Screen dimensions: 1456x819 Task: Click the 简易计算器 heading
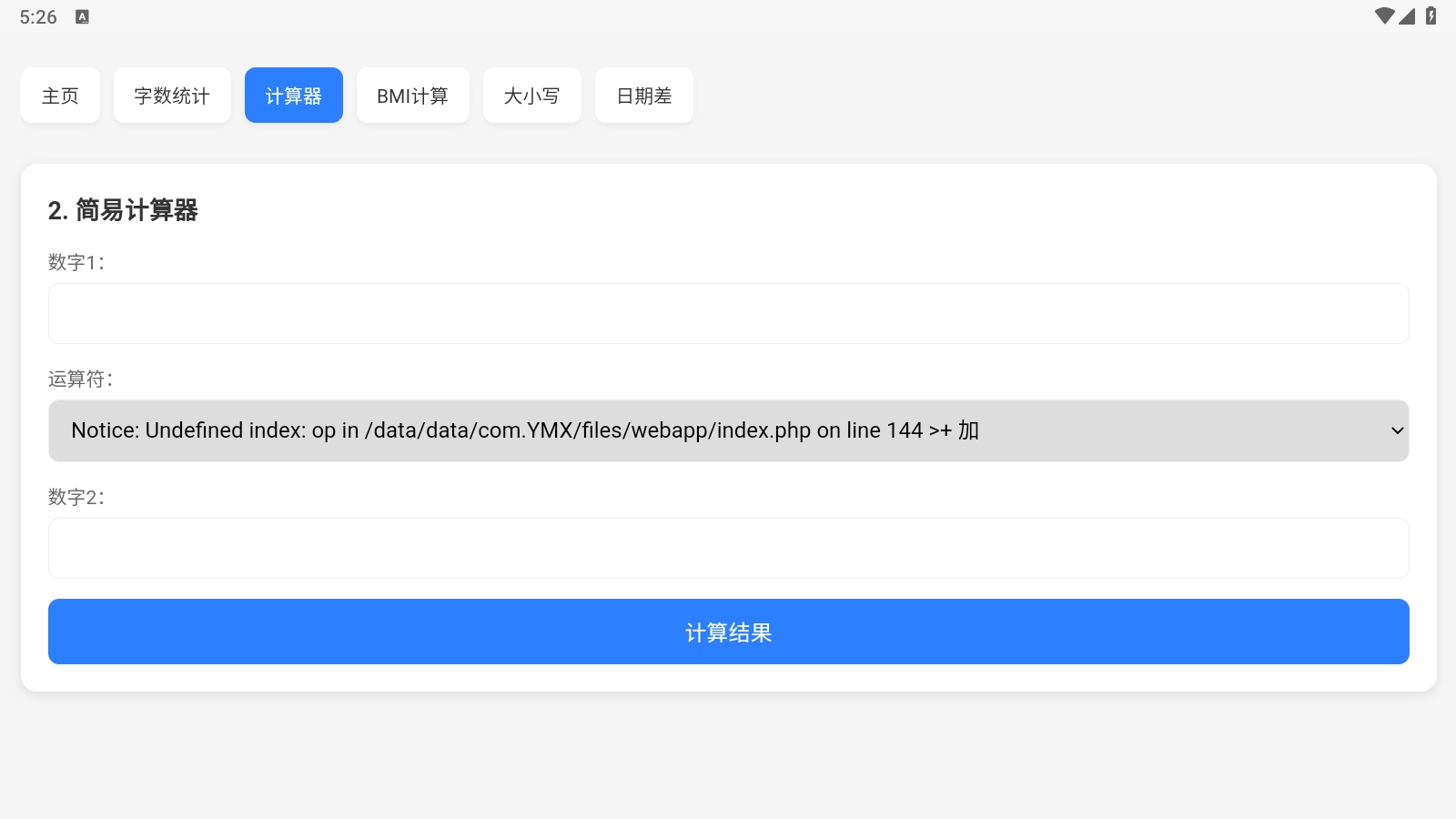point(125,210)
